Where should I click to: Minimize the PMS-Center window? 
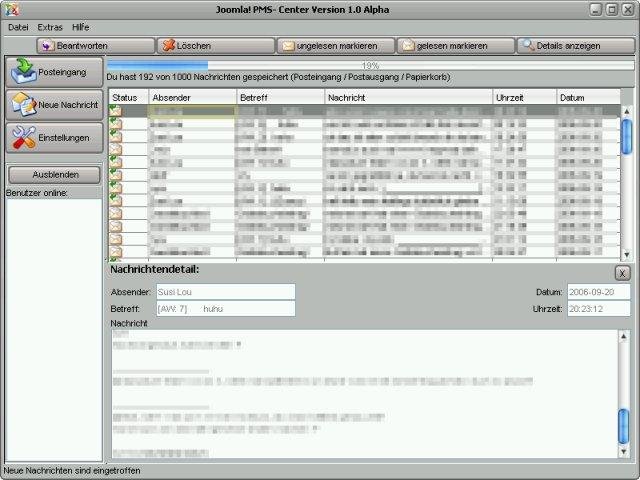click(x=596, y=9)
